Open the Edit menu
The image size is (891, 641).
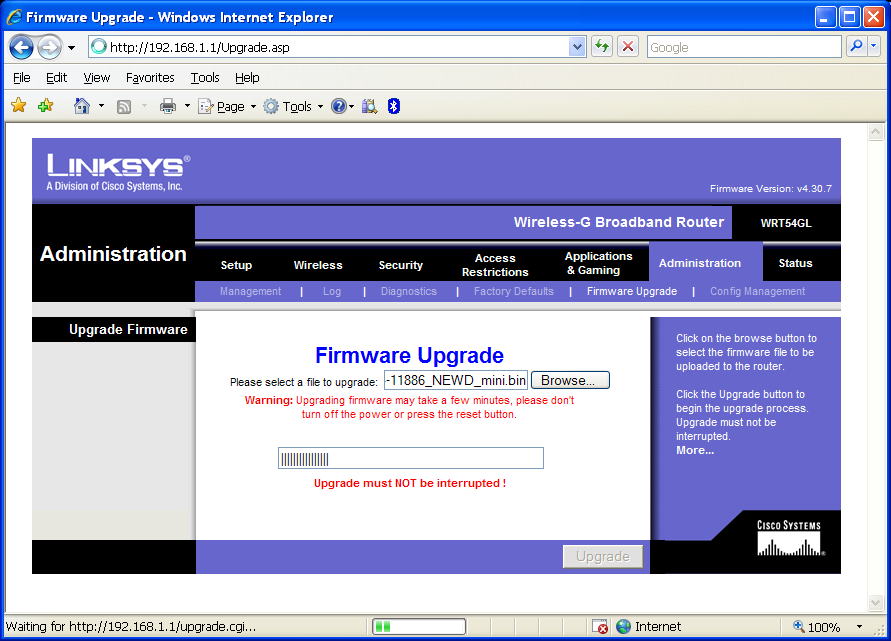point(56,77)
